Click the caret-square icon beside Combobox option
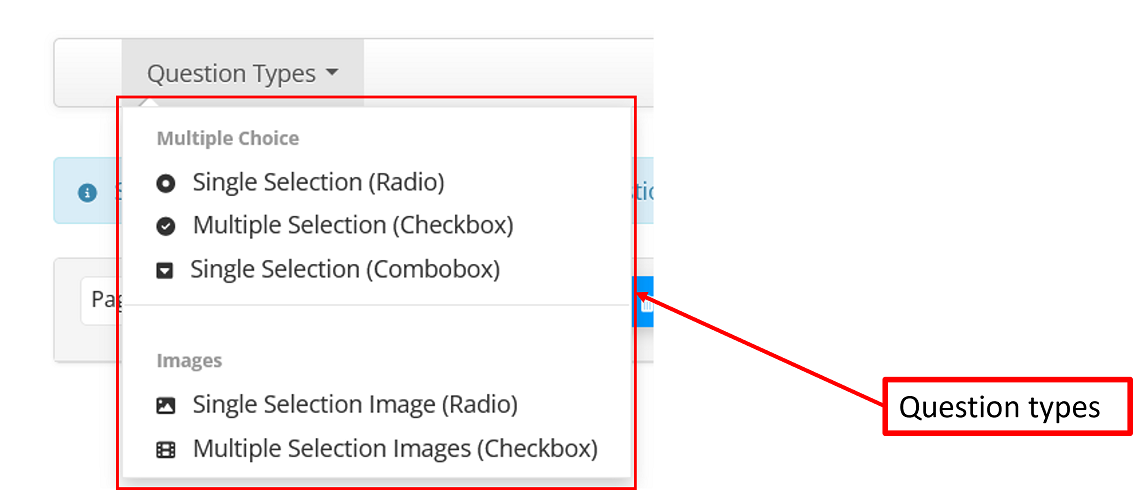Image resolution: width=1133 pixels, height=490 pixels. pos(165,270)
